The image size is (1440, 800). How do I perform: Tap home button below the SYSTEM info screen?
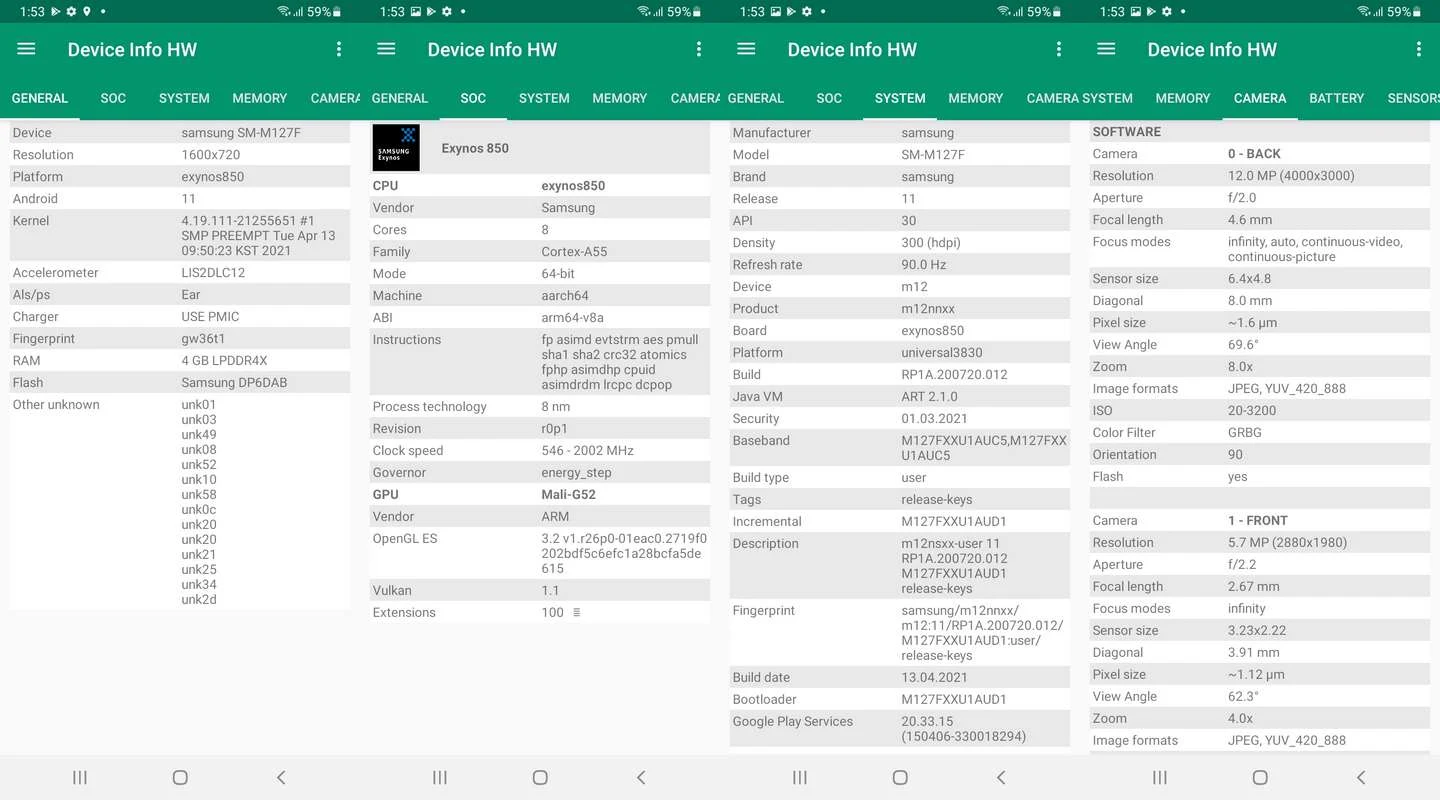(x=900, y=777)
